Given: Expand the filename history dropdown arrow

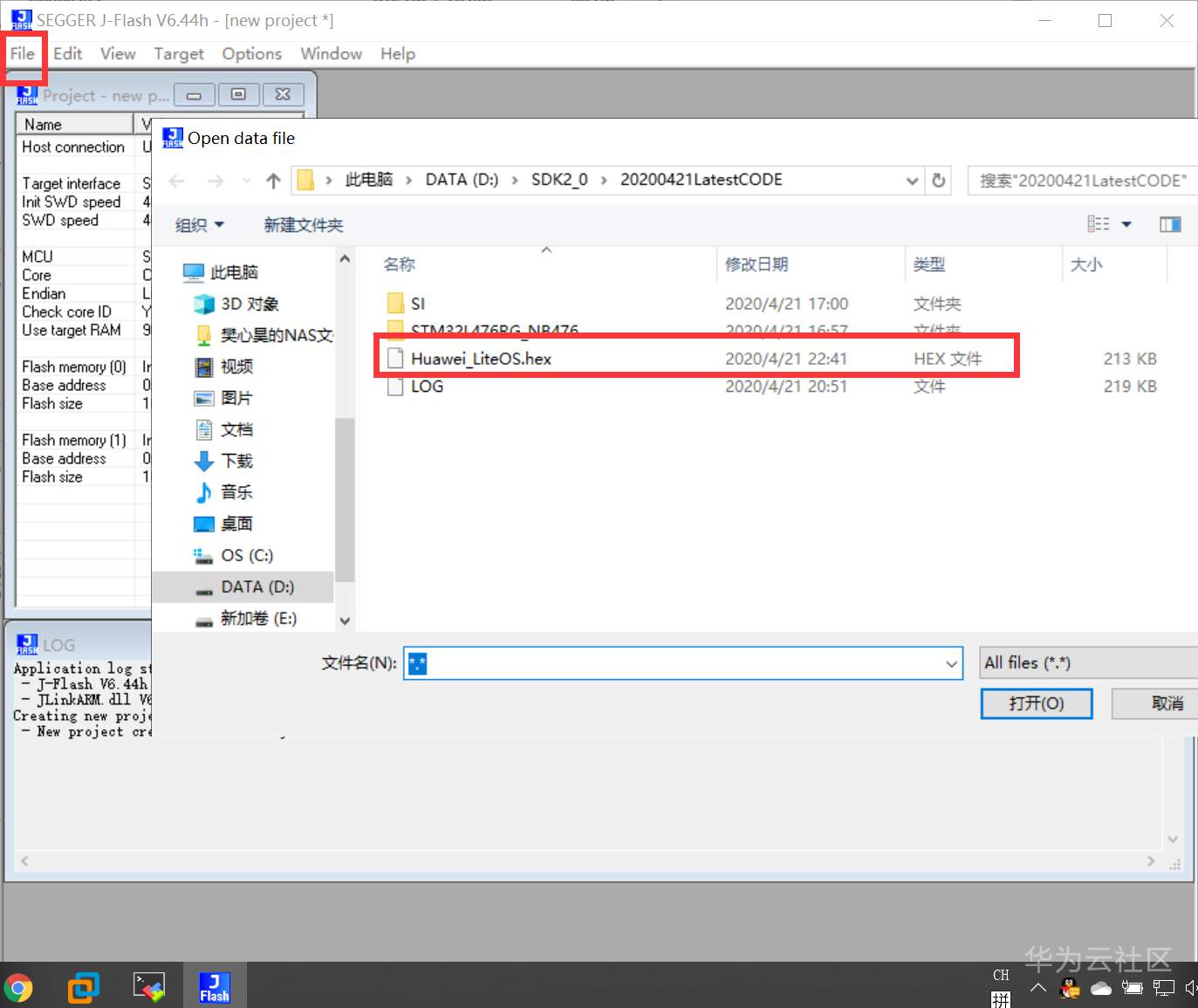Looking at the screenshot, I should 951,663.
